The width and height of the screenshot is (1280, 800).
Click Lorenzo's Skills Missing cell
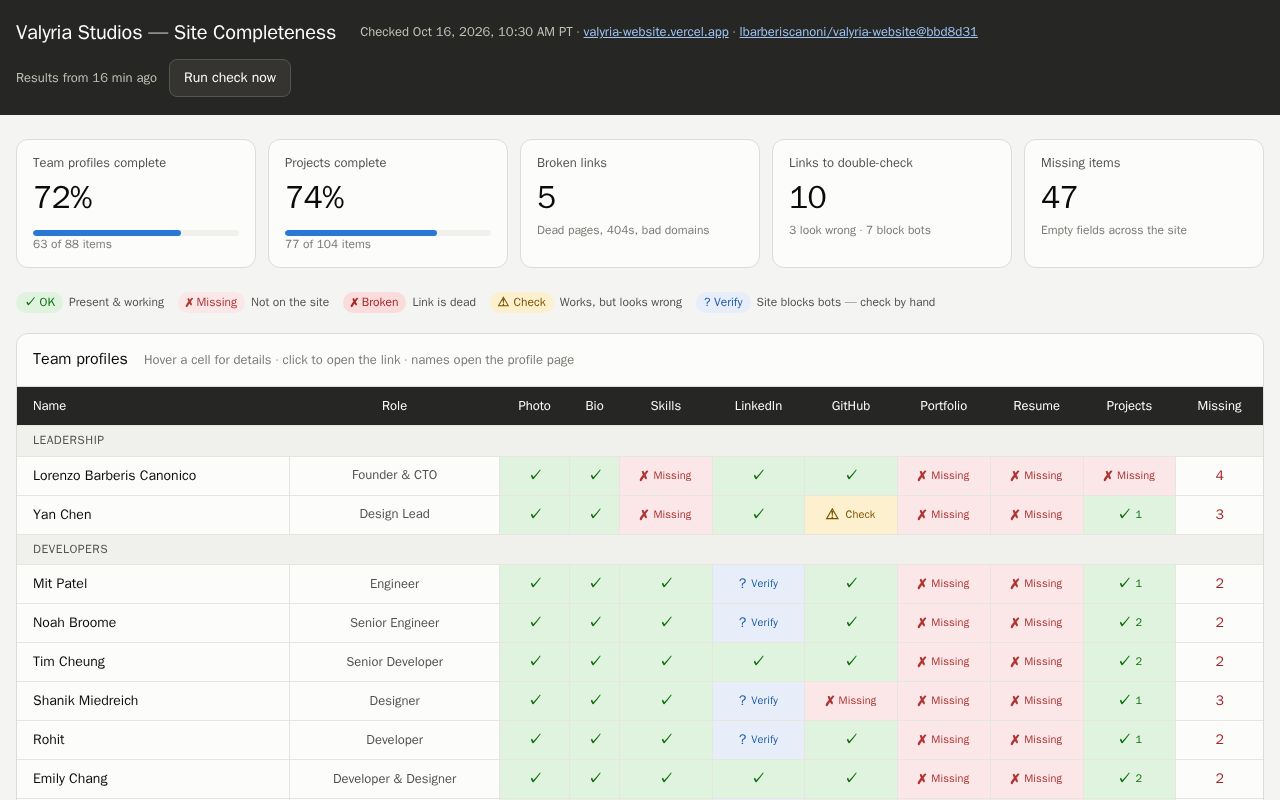[666, 476]
